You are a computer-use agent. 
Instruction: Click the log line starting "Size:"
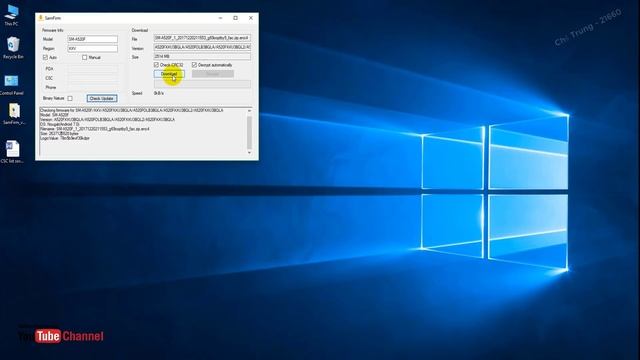click(x=59, y=133)
